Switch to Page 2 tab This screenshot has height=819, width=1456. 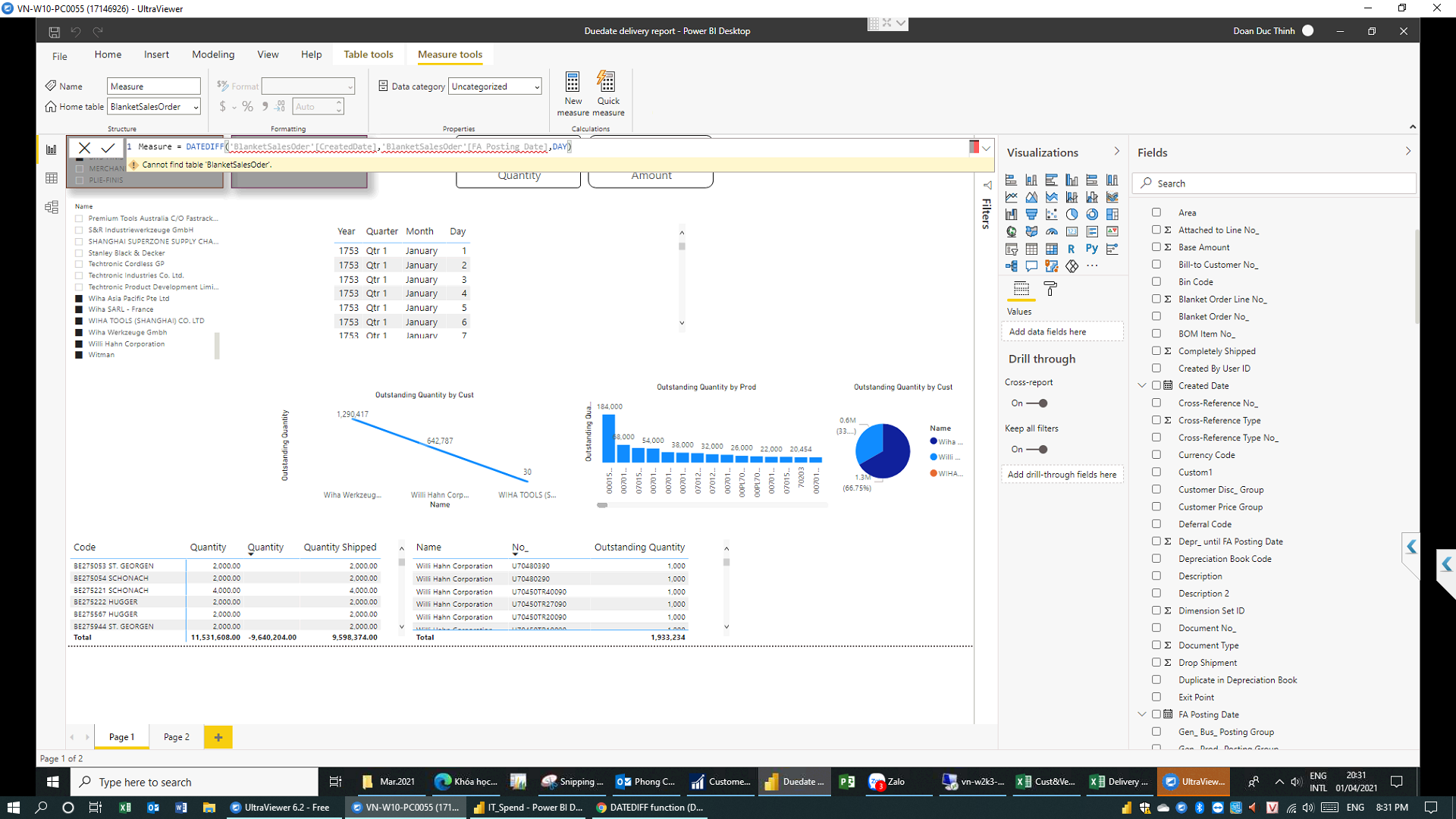177,737
